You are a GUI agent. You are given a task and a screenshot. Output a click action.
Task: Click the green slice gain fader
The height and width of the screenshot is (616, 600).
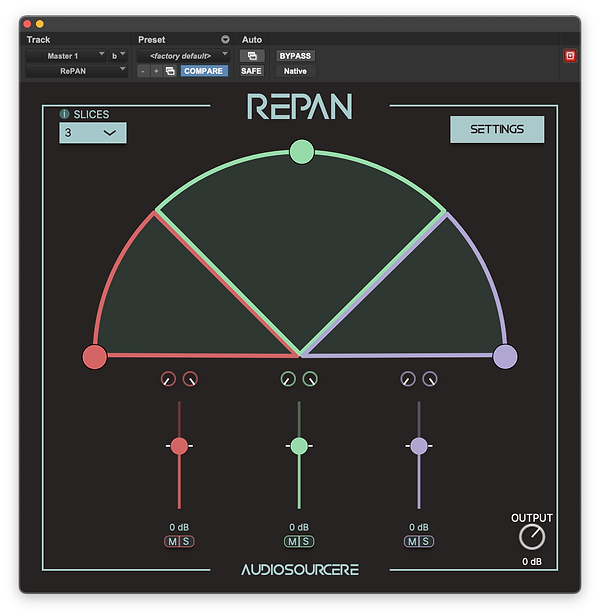[x=299, y=446]
